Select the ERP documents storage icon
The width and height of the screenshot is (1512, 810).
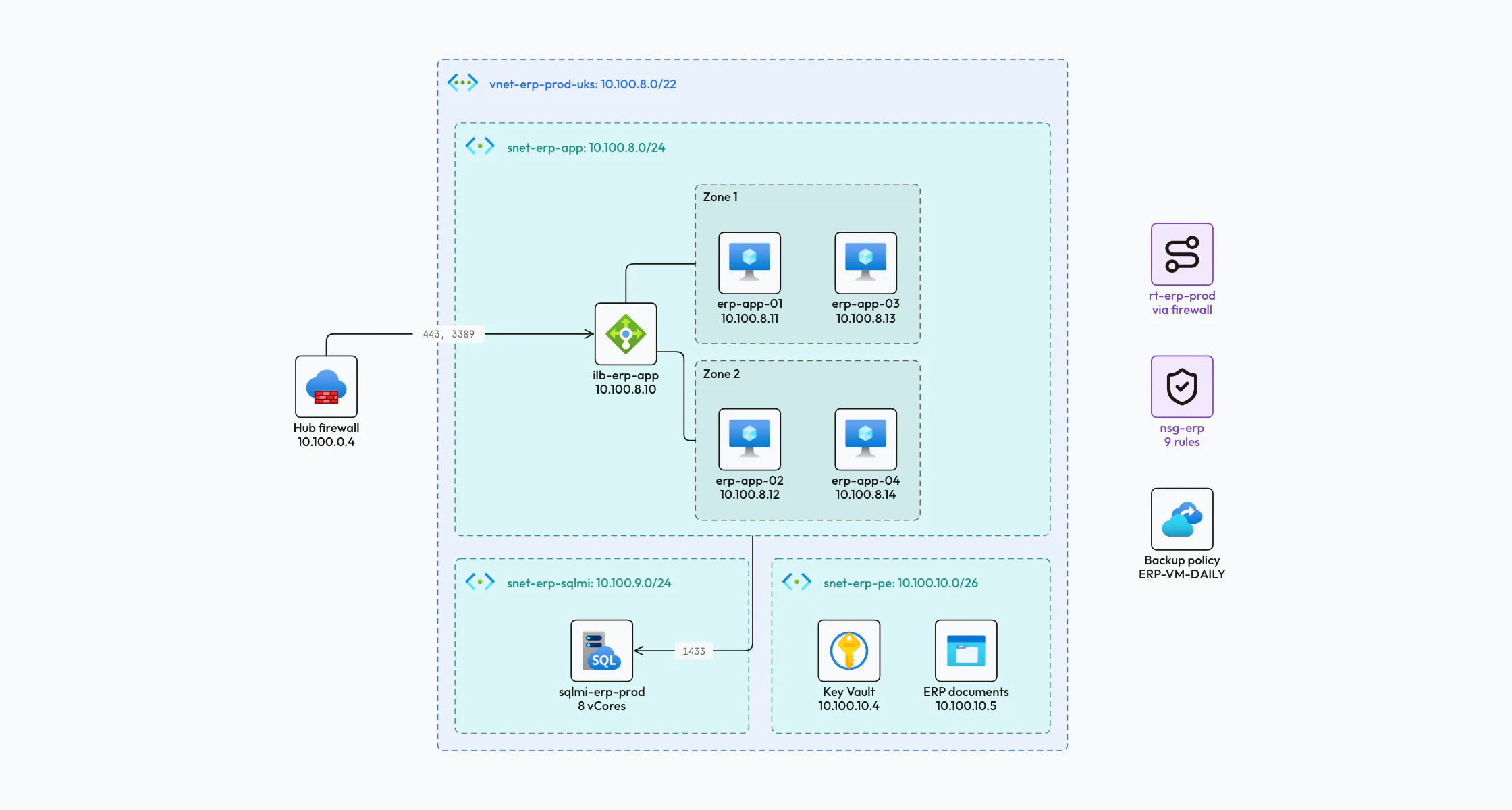point(966,651)
